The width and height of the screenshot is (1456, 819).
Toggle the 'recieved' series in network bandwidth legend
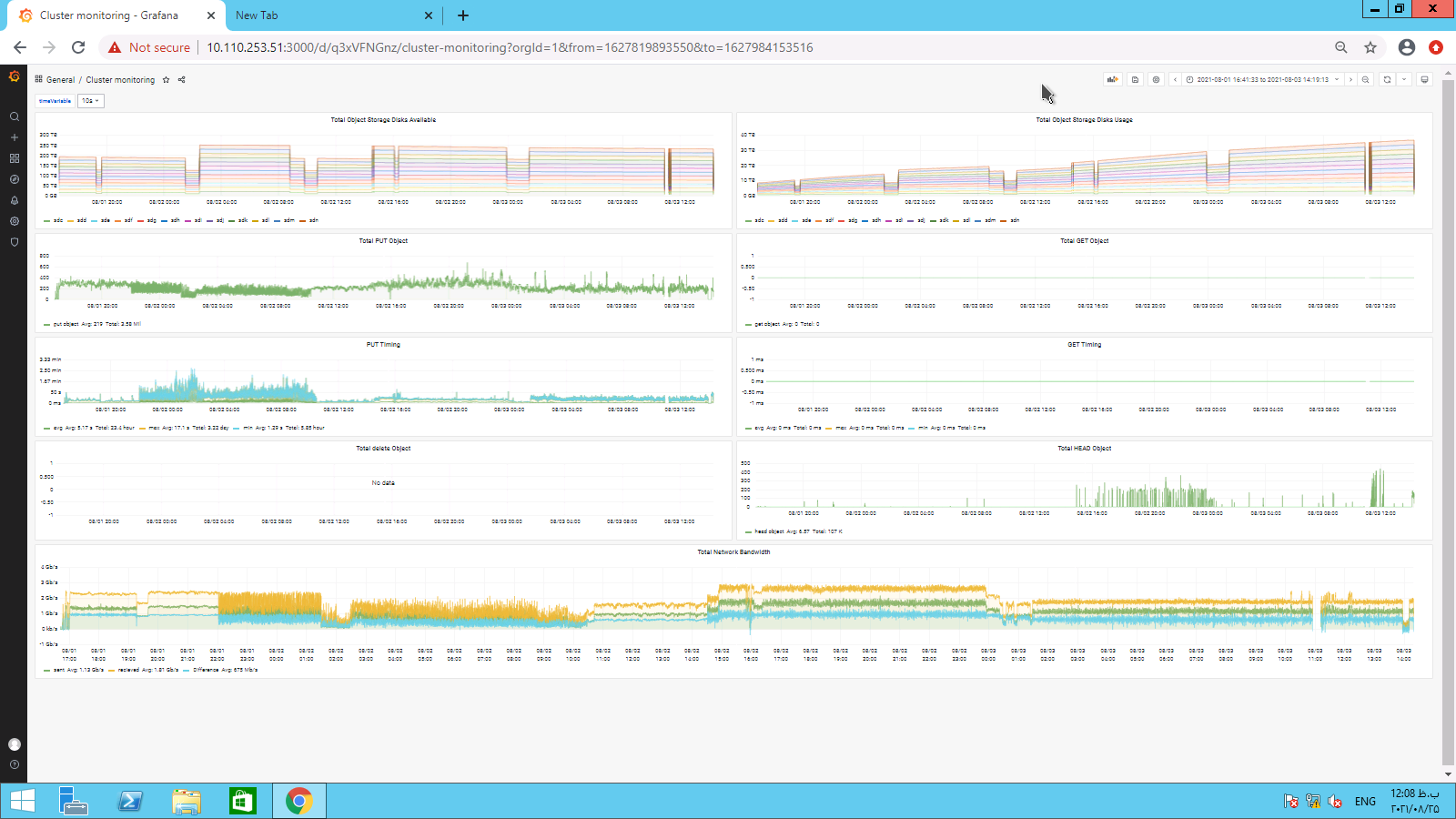click(x=128, y=670)
